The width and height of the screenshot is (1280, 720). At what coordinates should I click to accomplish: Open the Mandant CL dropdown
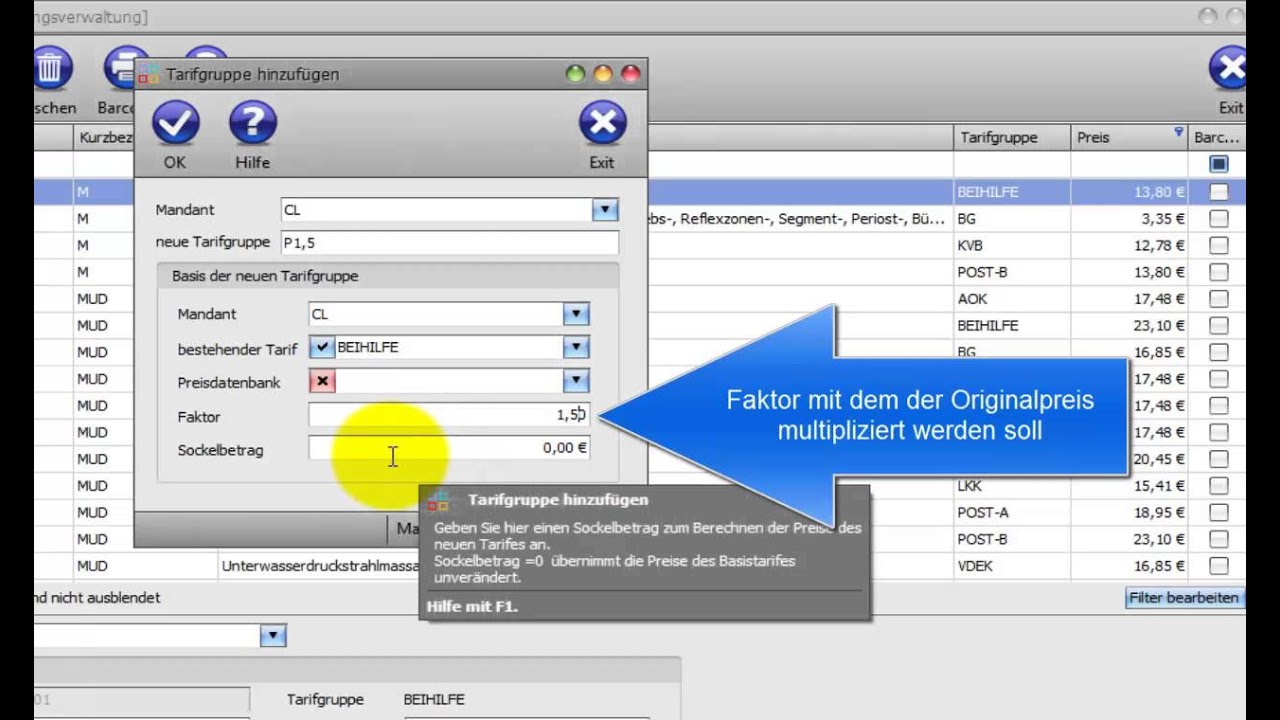click(x=603, y=210)
